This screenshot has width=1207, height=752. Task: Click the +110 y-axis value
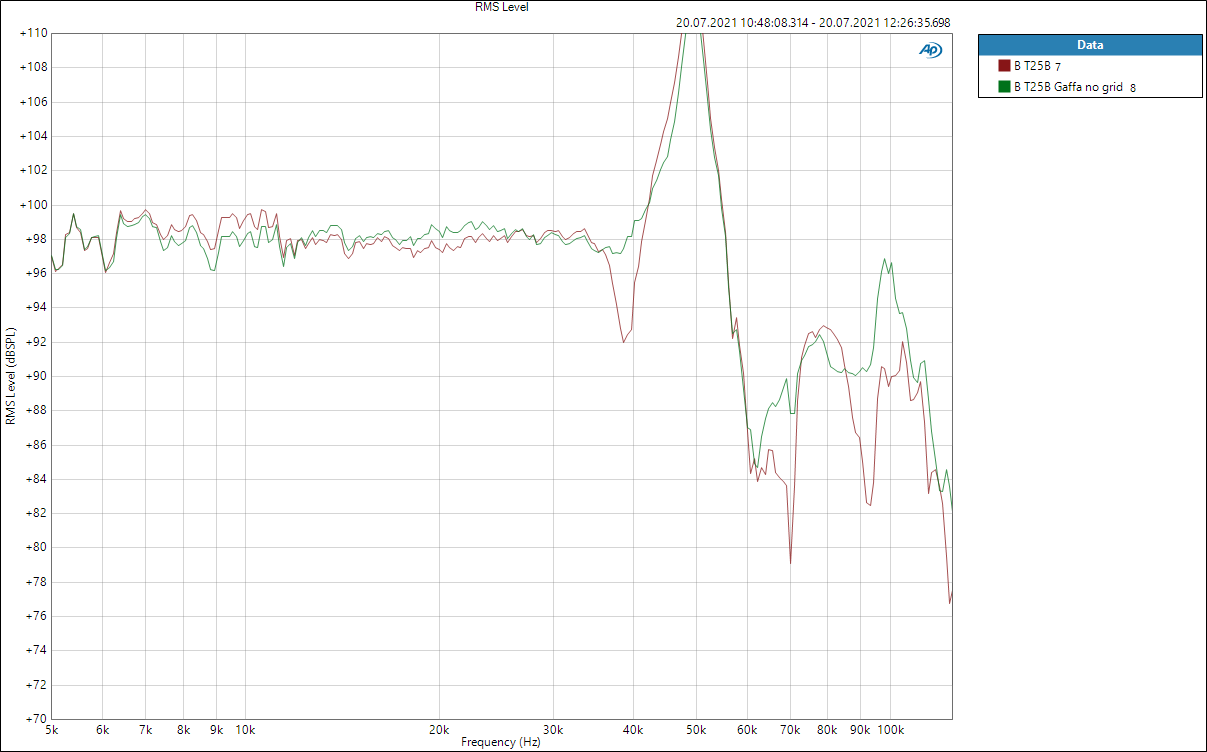[x=33, y=33]
